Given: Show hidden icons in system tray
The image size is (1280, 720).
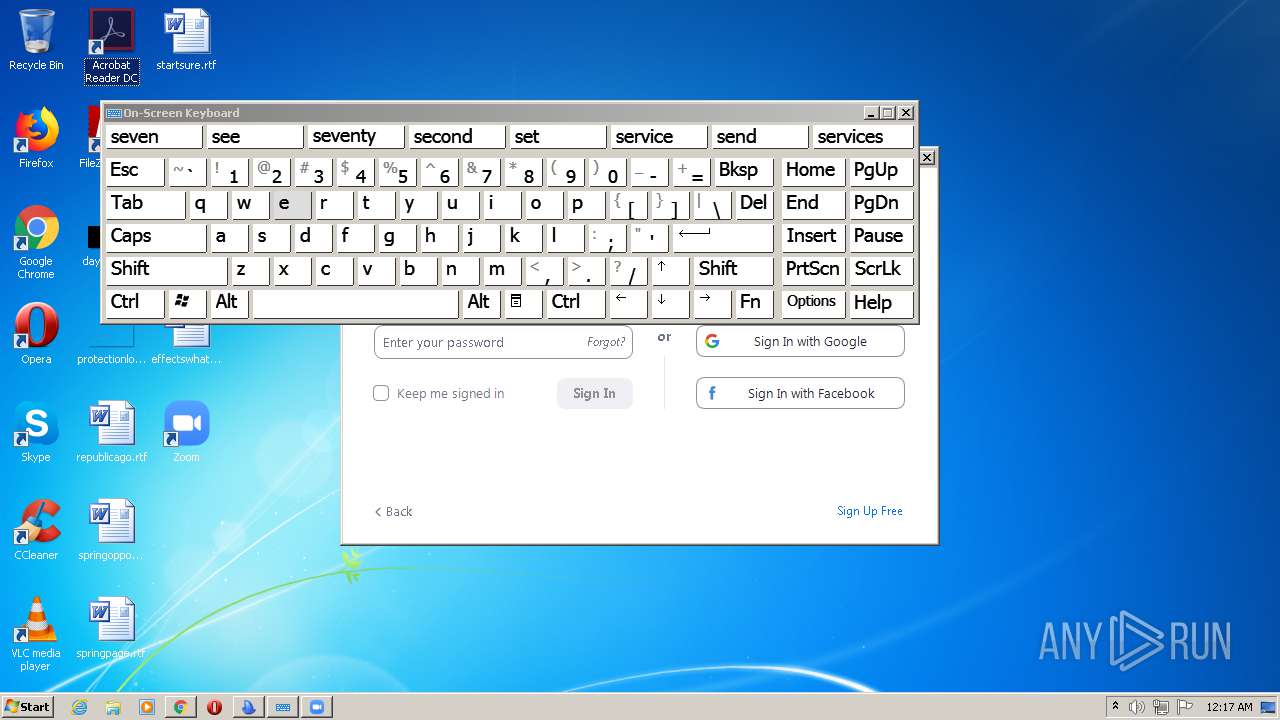Looking at the screenshot, I should [x=1115, y=707].
